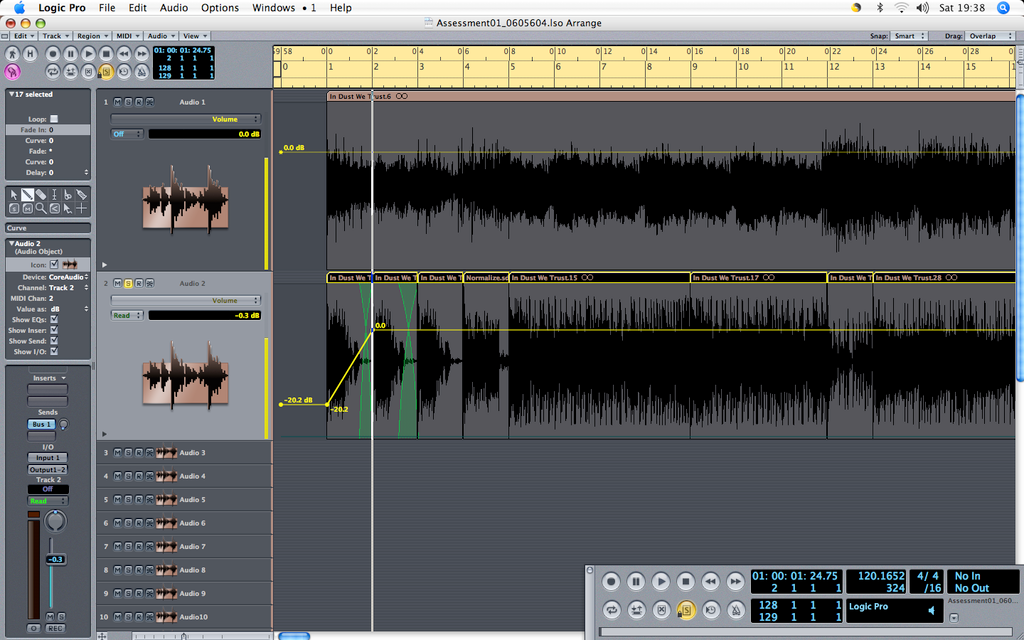Click the REC button on channel strip
Screen dimensions: 1024x640
pyautogui.click(x=55, y=628)
